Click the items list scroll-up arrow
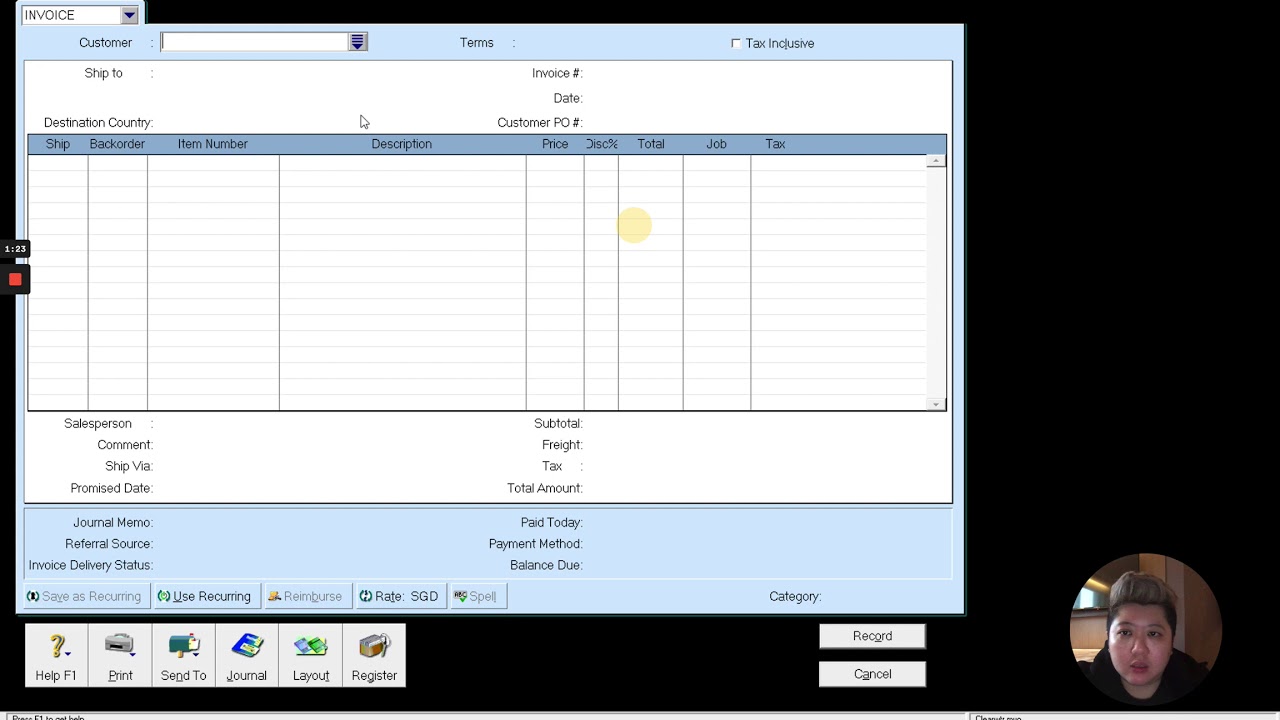 tap(936, 161)
